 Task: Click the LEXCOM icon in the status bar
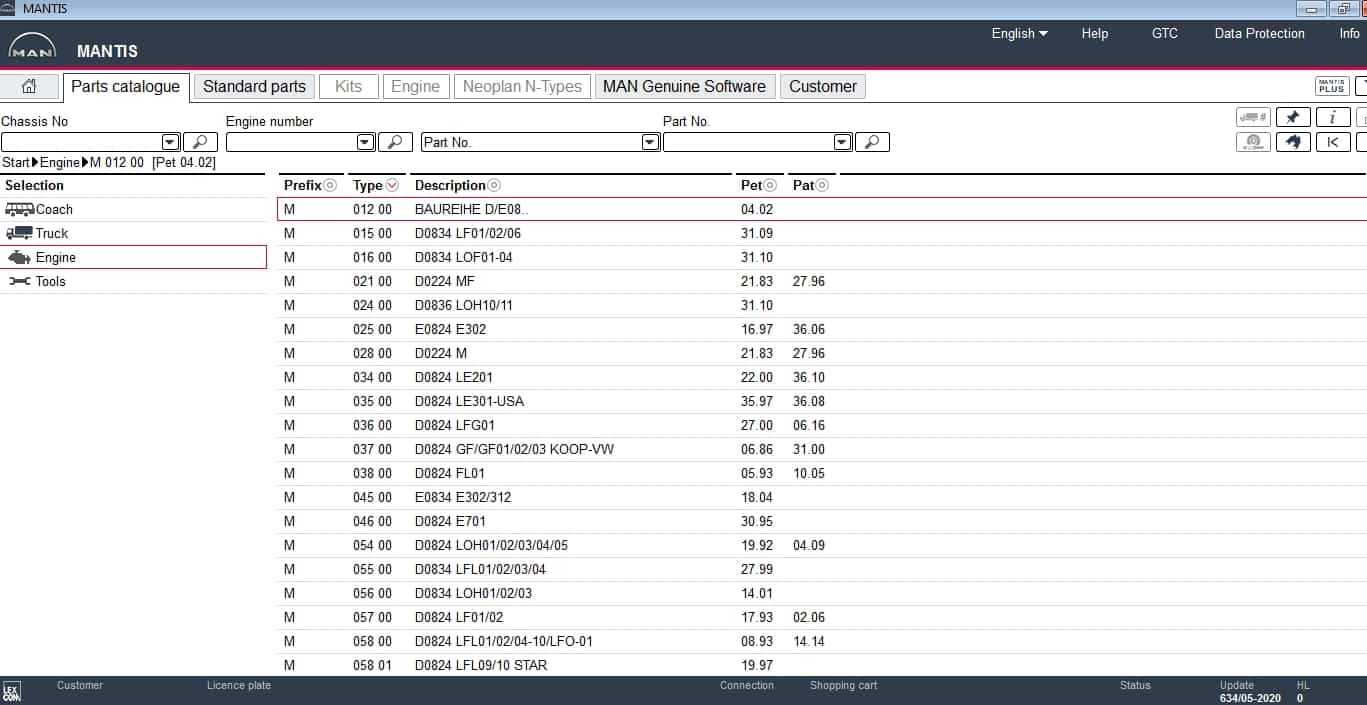pos(12,691)
